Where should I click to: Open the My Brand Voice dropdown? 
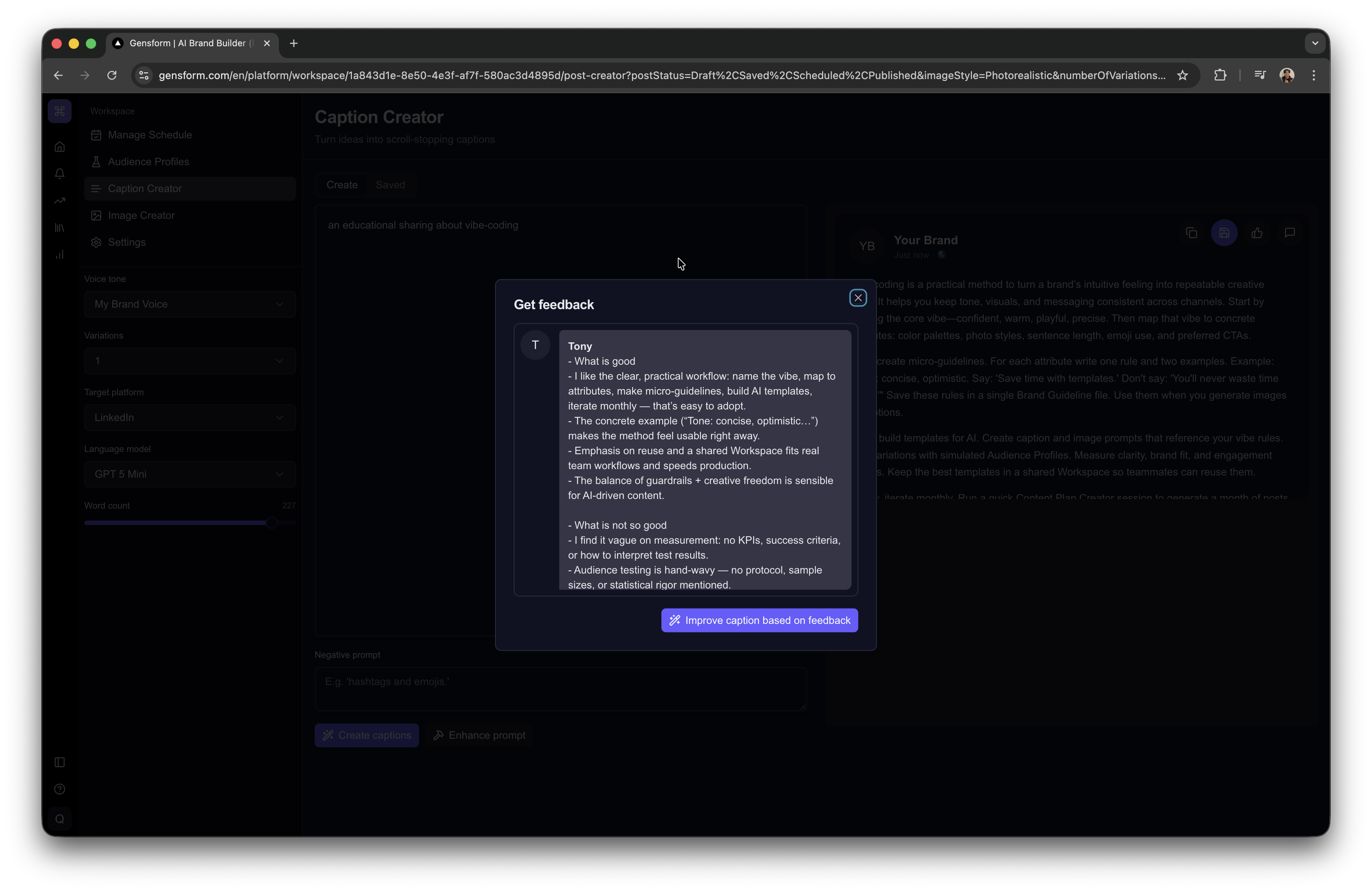(x=189, y=304)
